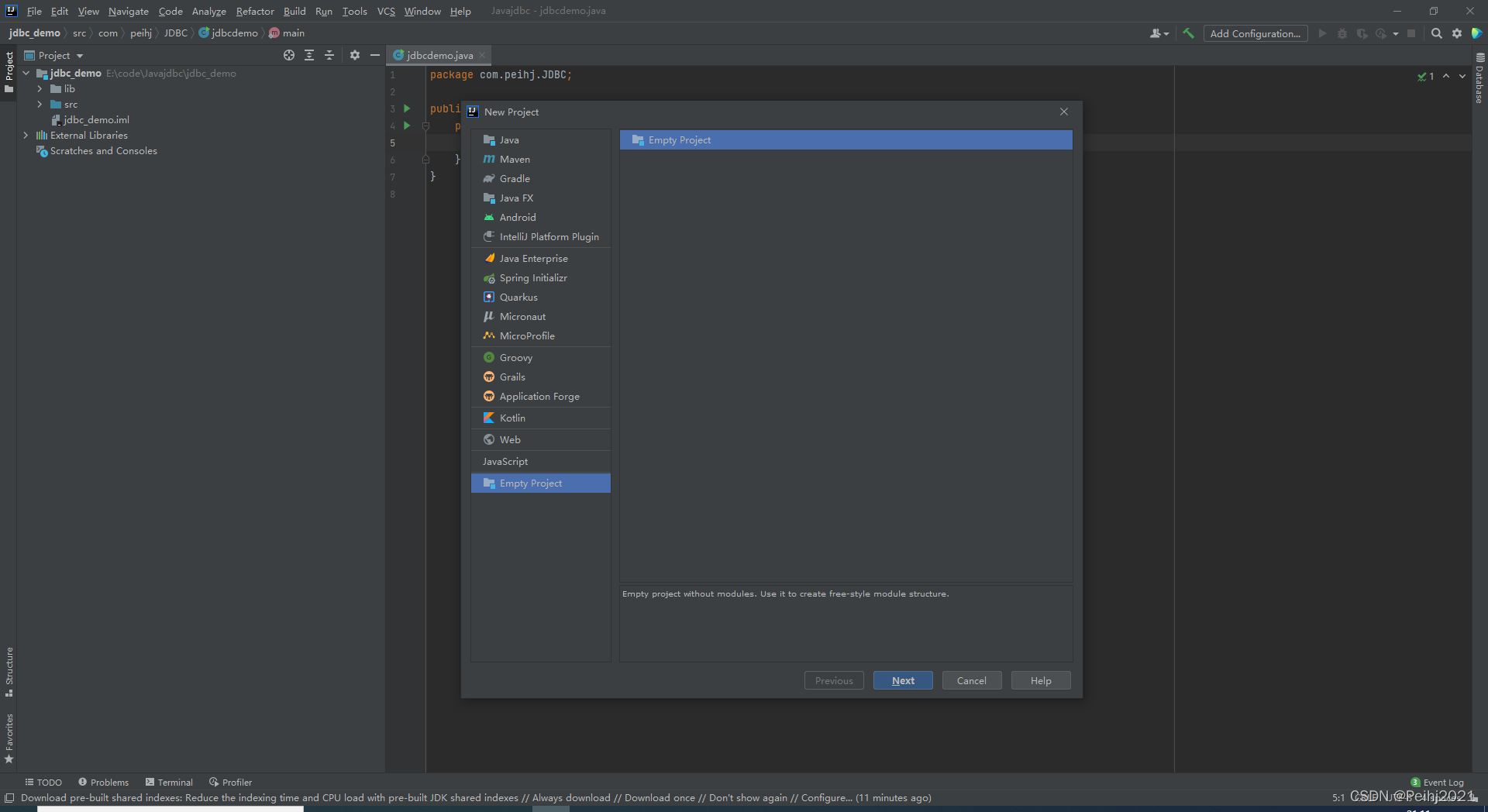Expand External Libraries node
Image resolution: width=1488 pixels, height=812 pixels.
coord(26,135)
